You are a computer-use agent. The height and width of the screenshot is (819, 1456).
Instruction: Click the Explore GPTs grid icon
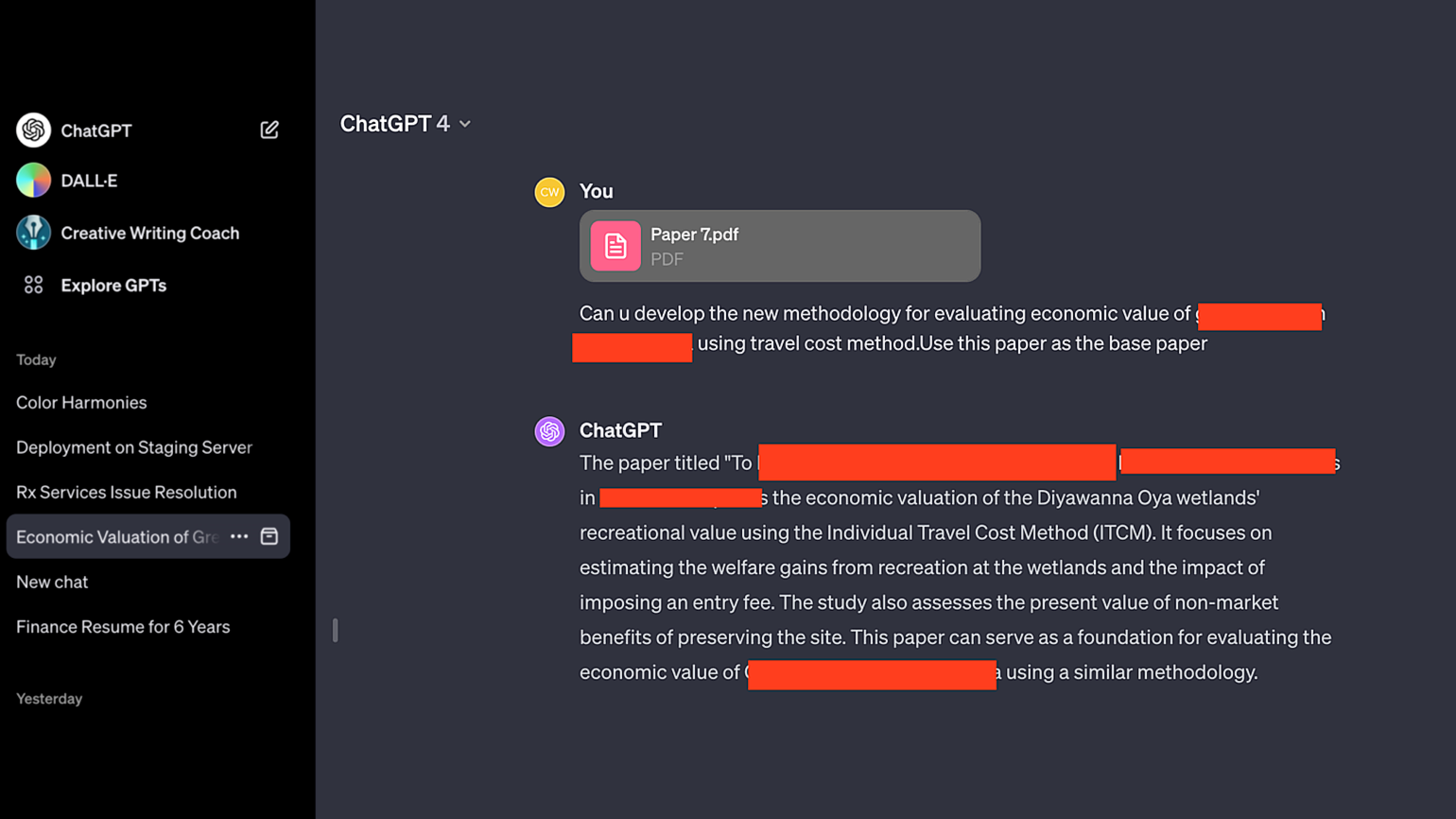34,285
